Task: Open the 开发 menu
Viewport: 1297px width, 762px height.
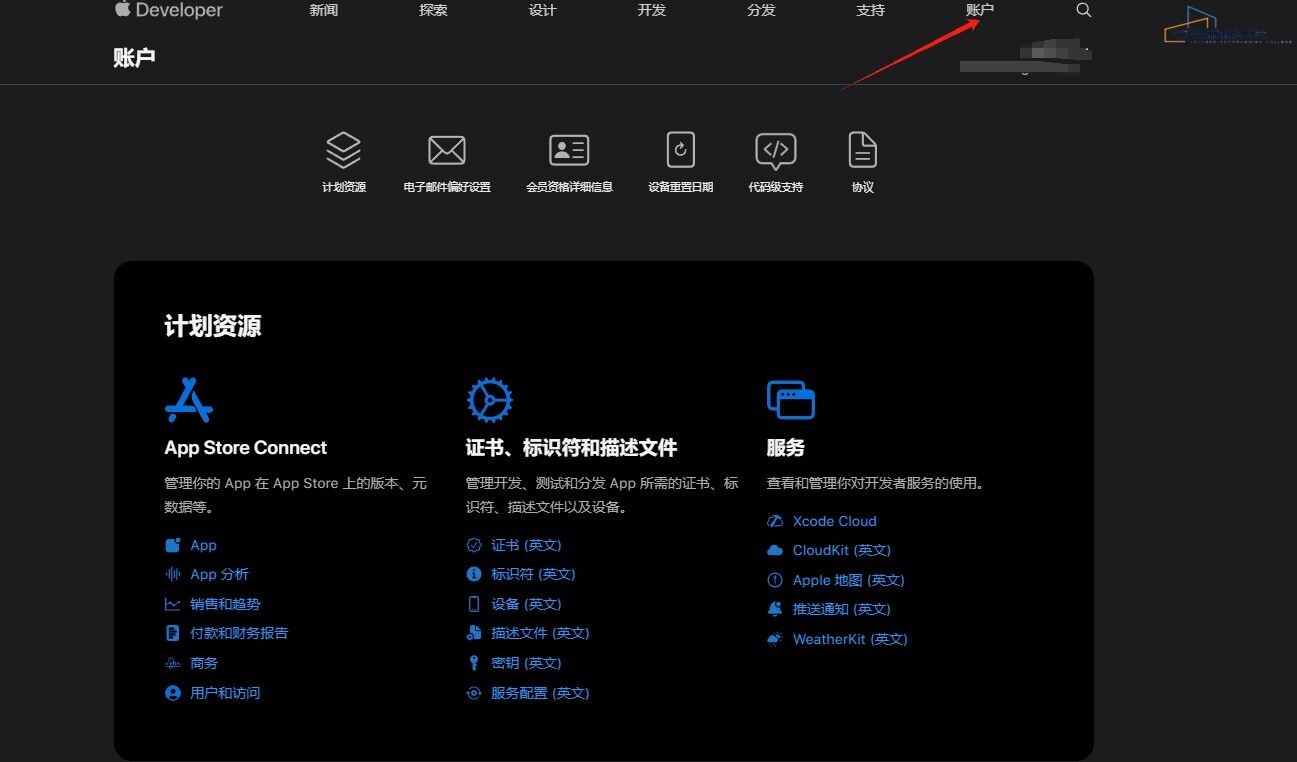Action: tap(651, 10)
